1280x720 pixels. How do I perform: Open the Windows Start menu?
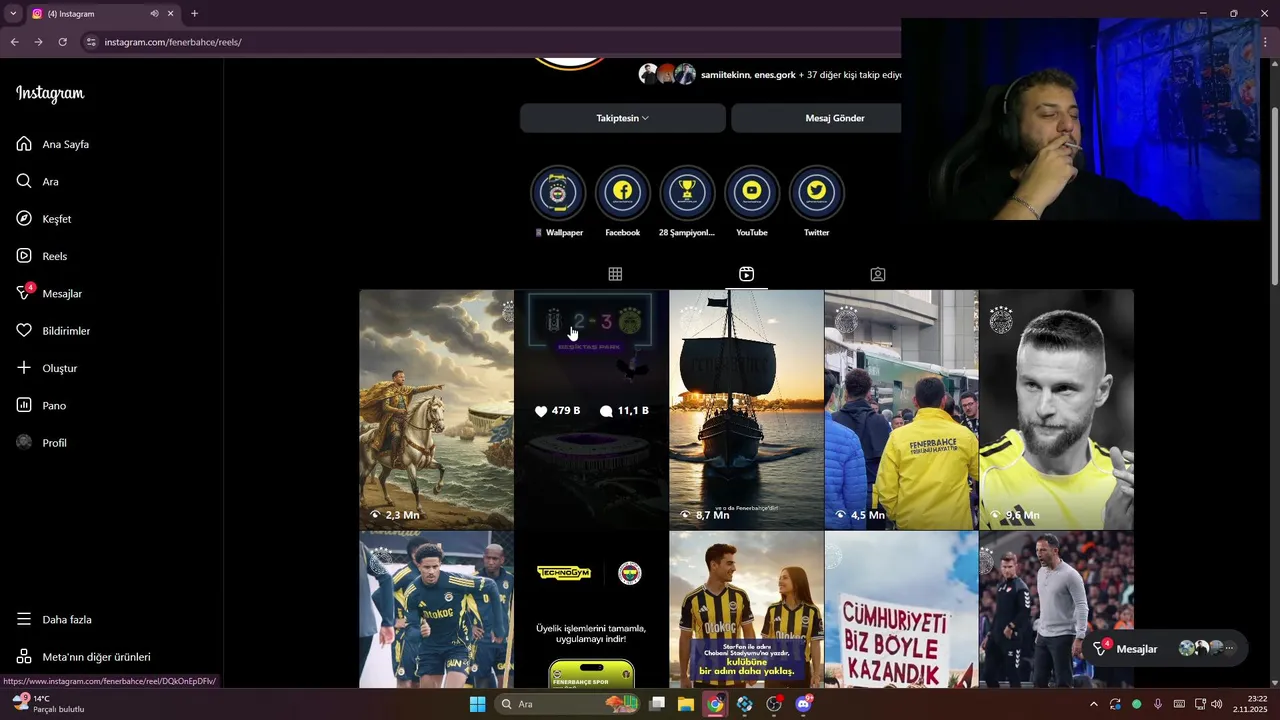coord(477,704)
